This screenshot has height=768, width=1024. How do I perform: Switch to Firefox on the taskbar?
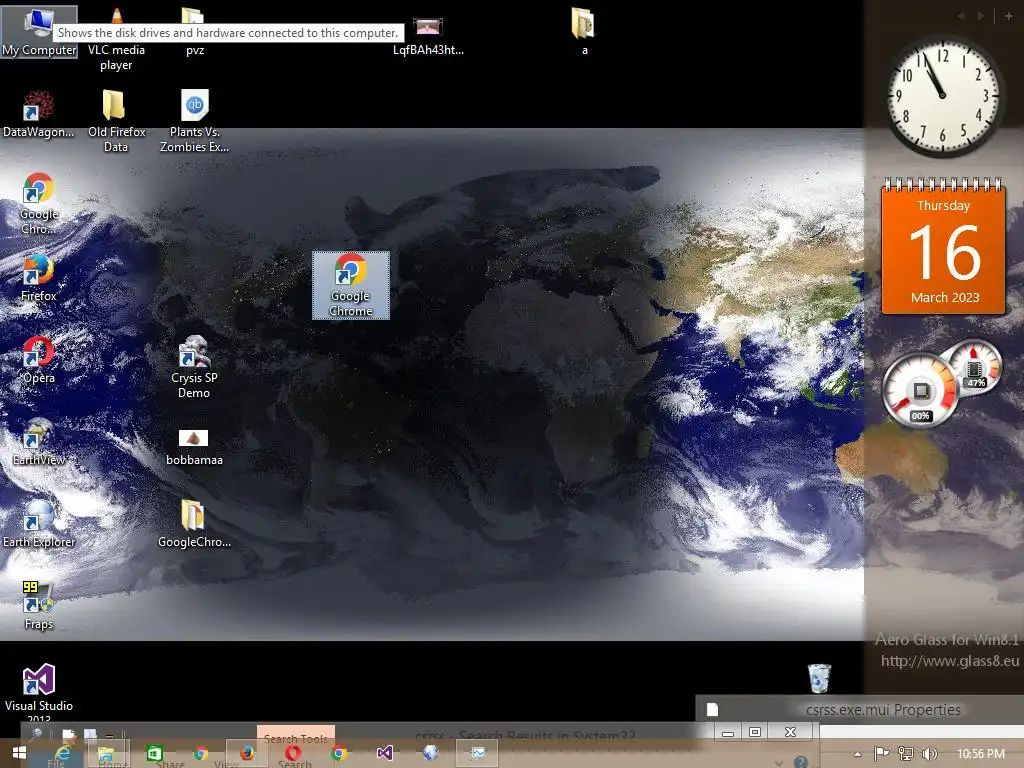(x=246, y=753)
